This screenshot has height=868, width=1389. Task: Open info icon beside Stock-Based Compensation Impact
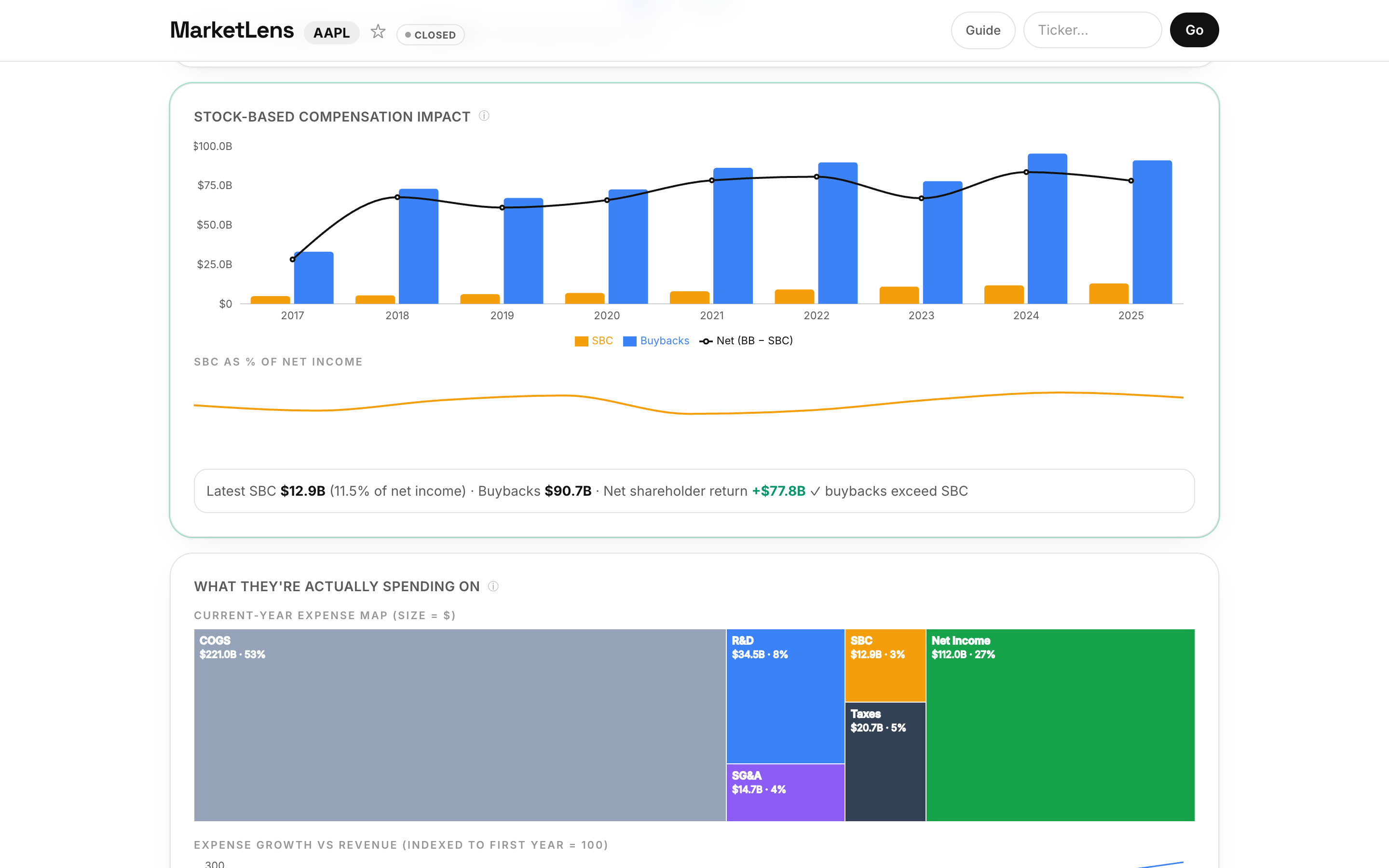(x=484, y=116)
